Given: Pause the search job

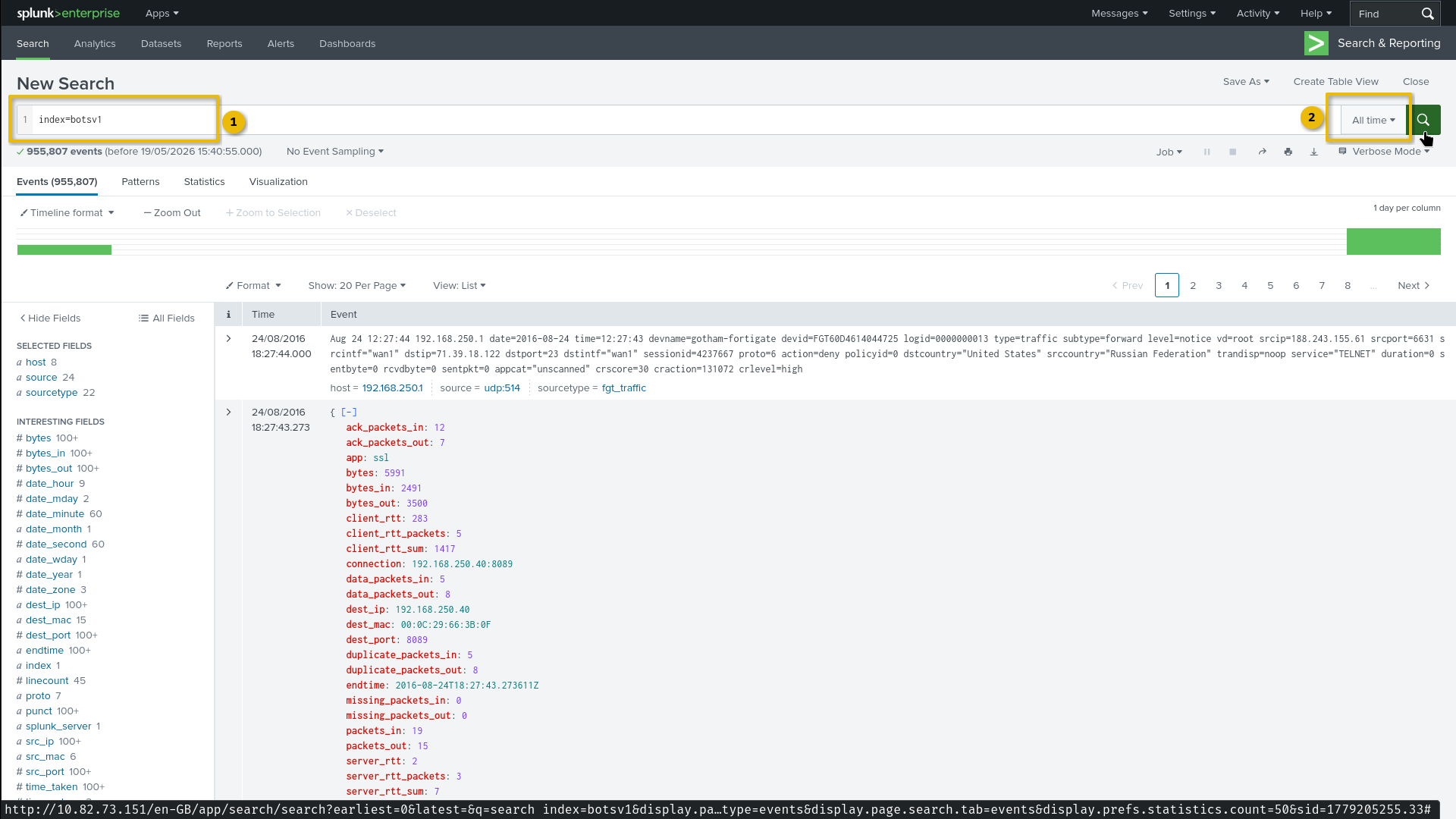Looking at the screenshot, I should (1207, 152).
